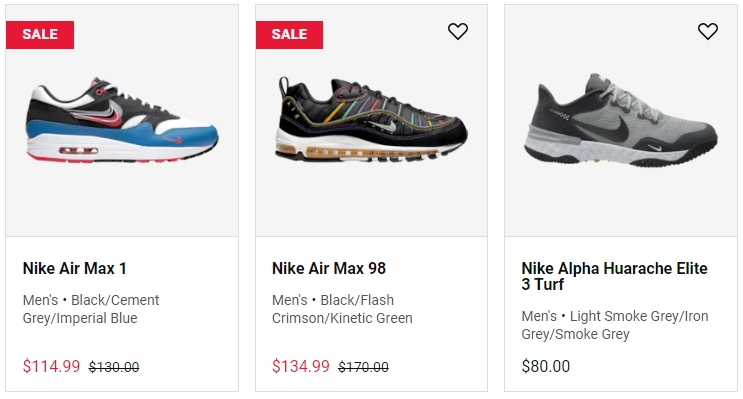Select the Black/Flash Crimson/Kinetic Green description
The width and height of the screenshot is (743, 399).
pyautogui.click(x=342, y=309)
